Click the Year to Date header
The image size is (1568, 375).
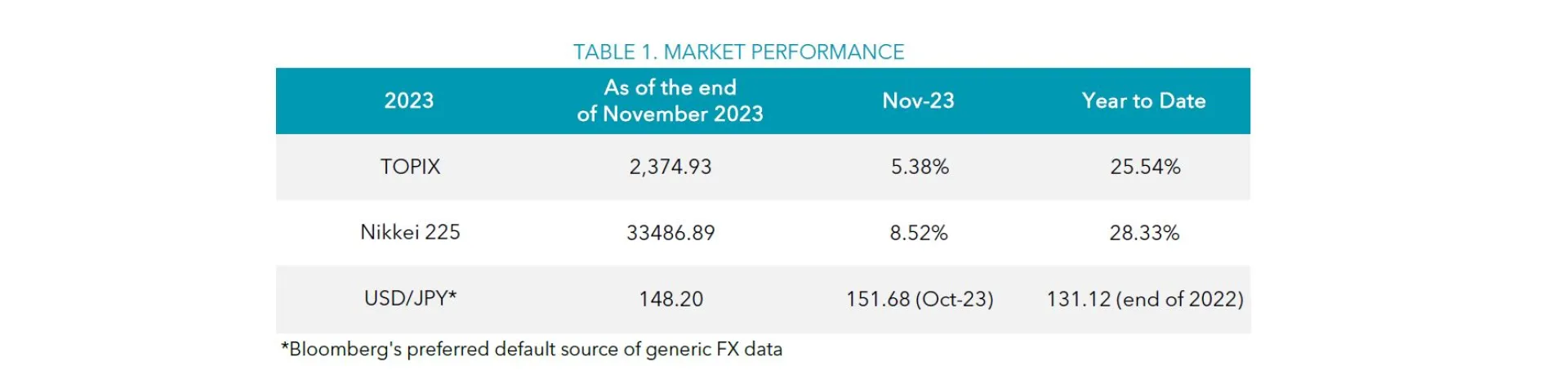(x=1143, y=100)
